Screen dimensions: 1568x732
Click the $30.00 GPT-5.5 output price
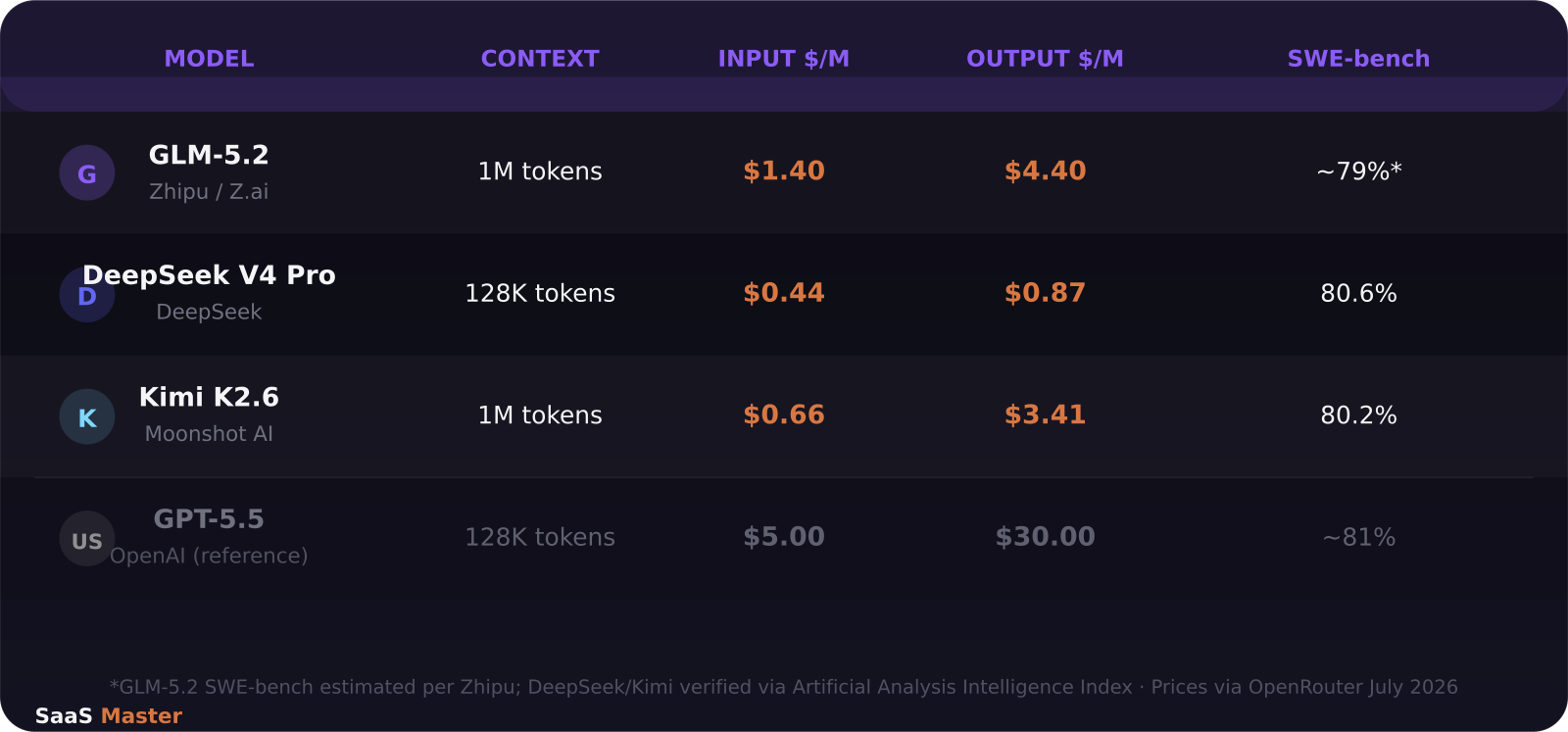click(x=1045, y=537)
